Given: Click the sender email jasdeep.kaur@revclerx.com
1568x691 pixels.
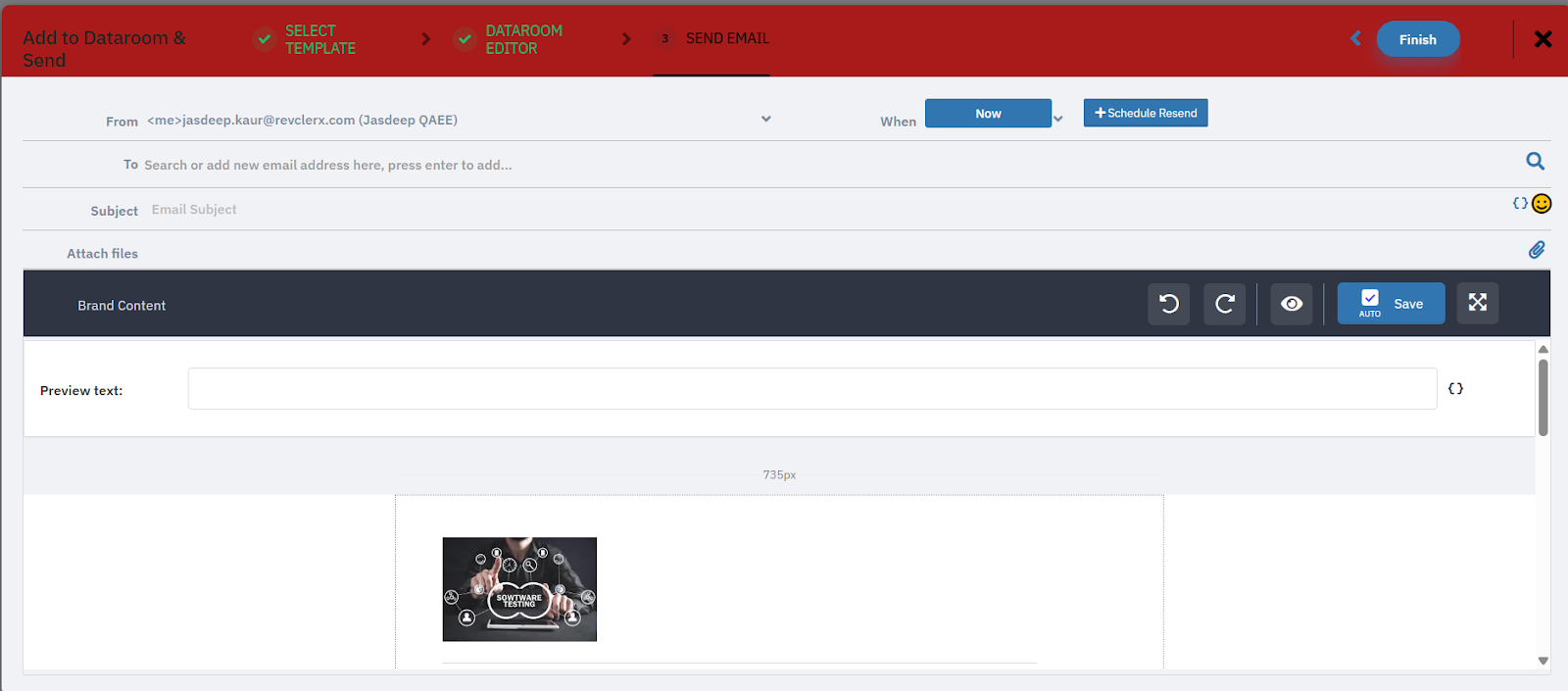Looking at the screenshot, I should (x=269, y=121).
